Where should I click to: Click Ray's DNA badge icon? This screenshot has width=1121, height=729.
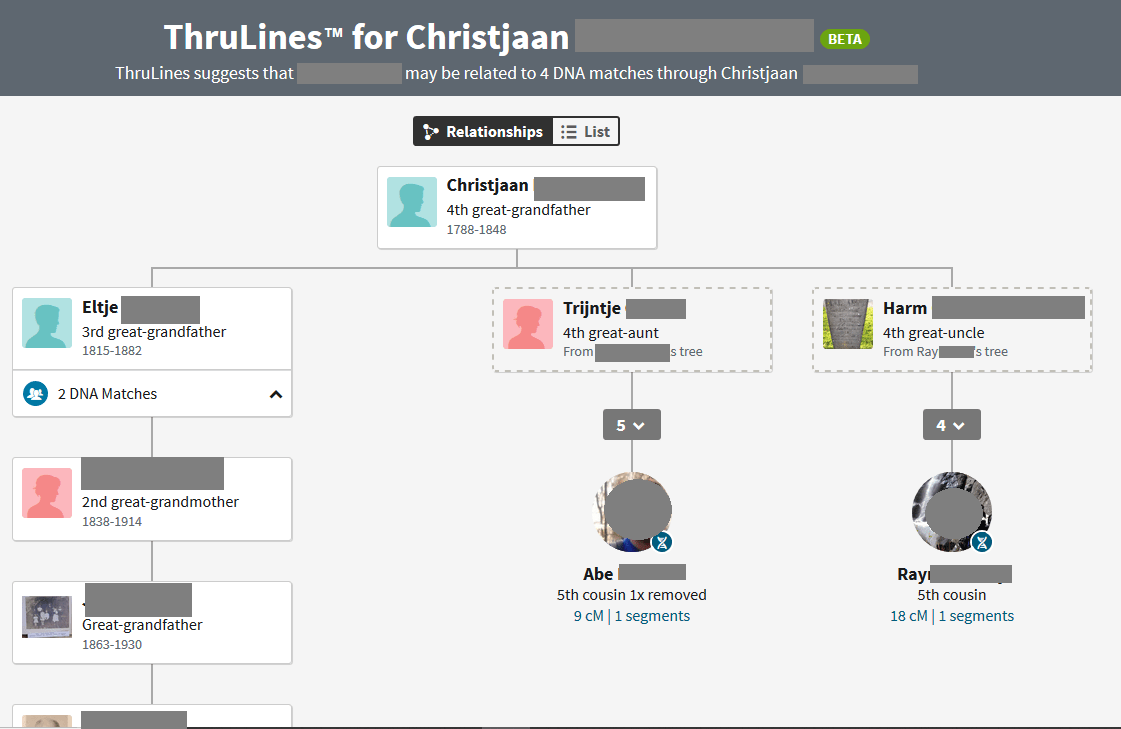tap(982, 542)
